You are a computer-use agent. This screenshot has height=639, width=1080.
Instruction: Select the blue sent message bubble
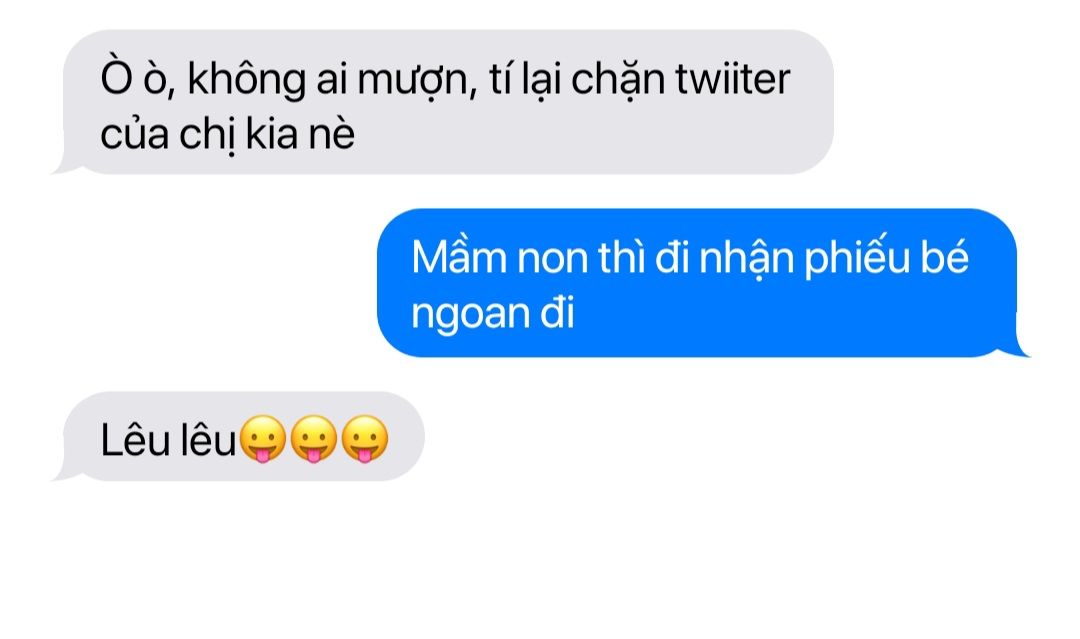coord(697,283)
